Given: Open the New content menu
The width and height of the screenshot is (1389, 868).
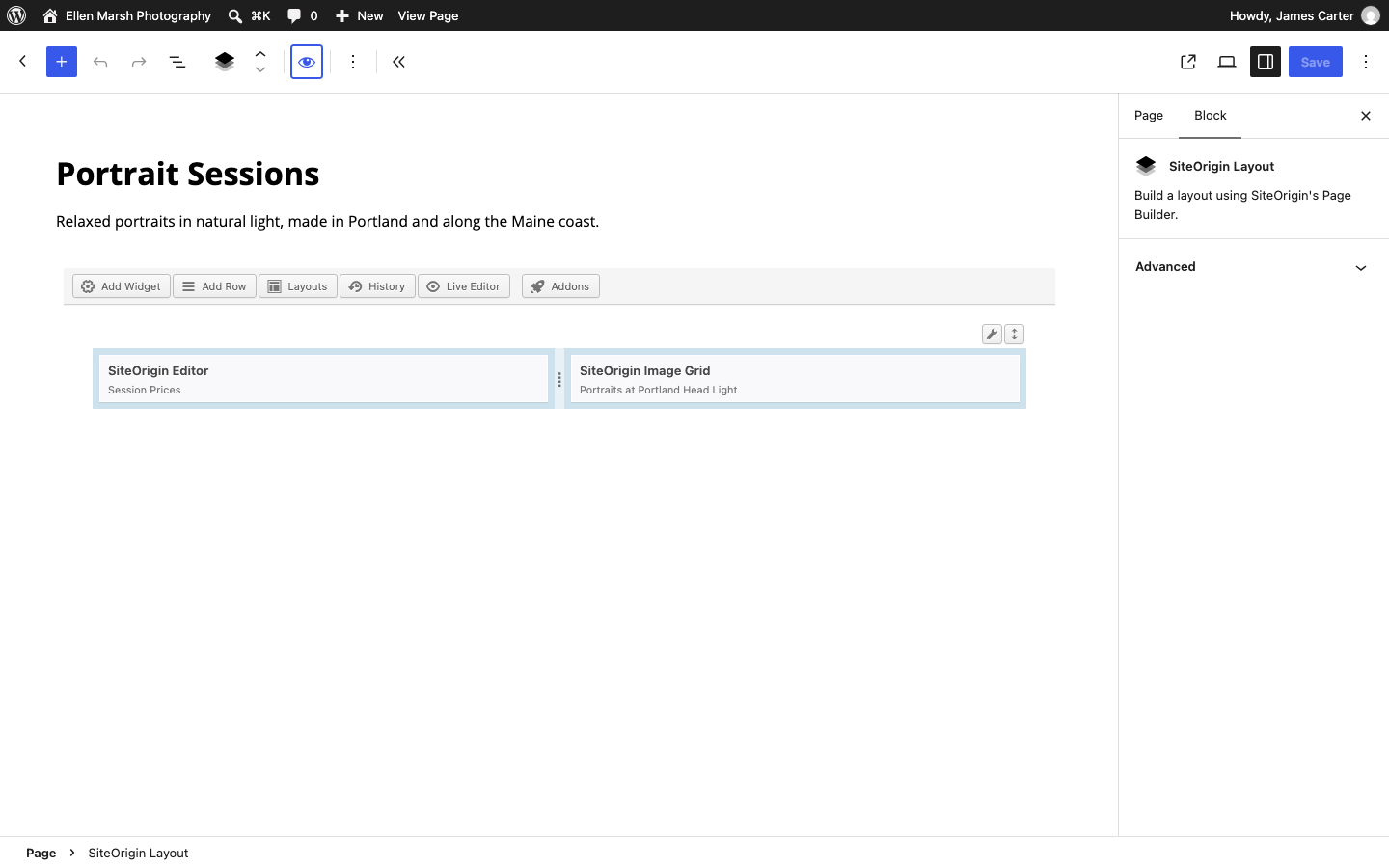Looking at the screenshot, I should coord(359,15).
